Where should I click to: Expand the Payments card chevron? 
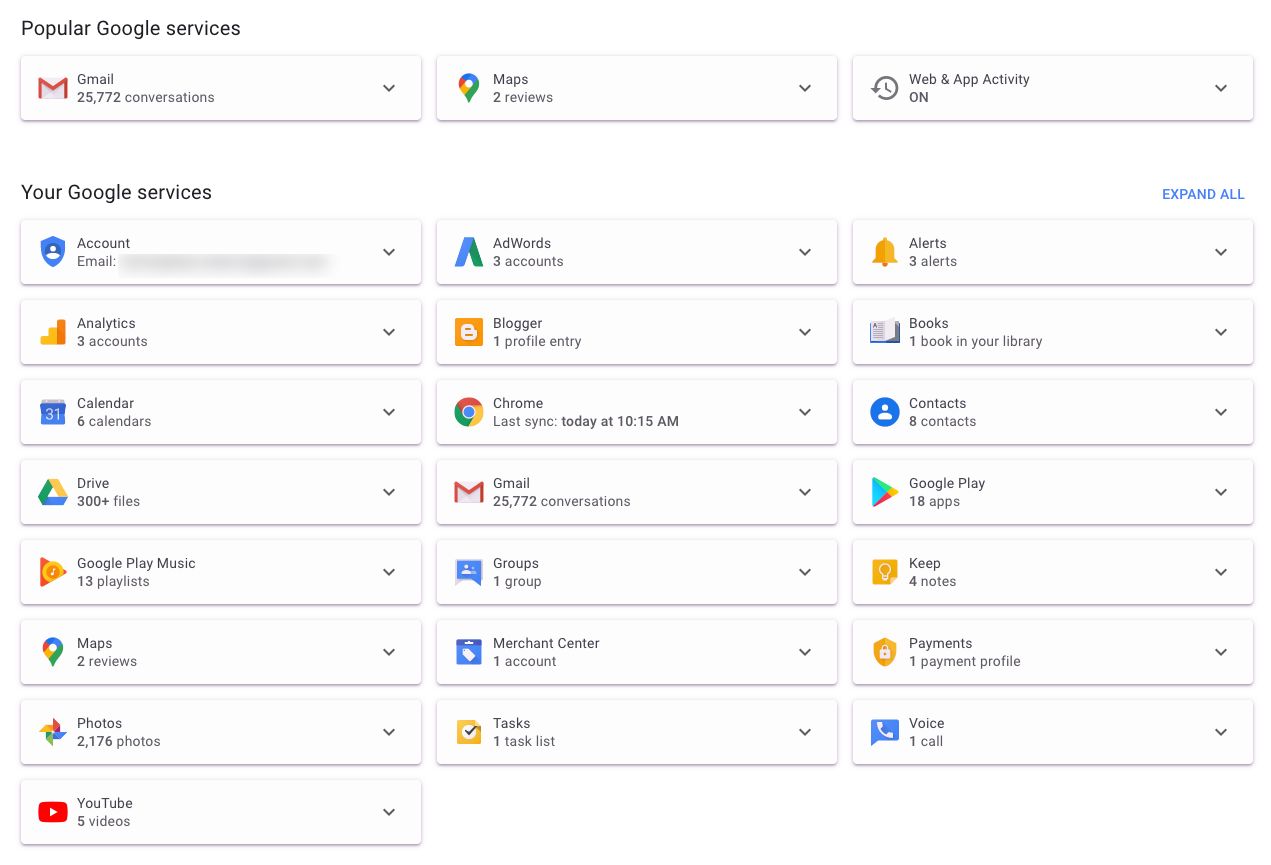[x=1221, y=652]
